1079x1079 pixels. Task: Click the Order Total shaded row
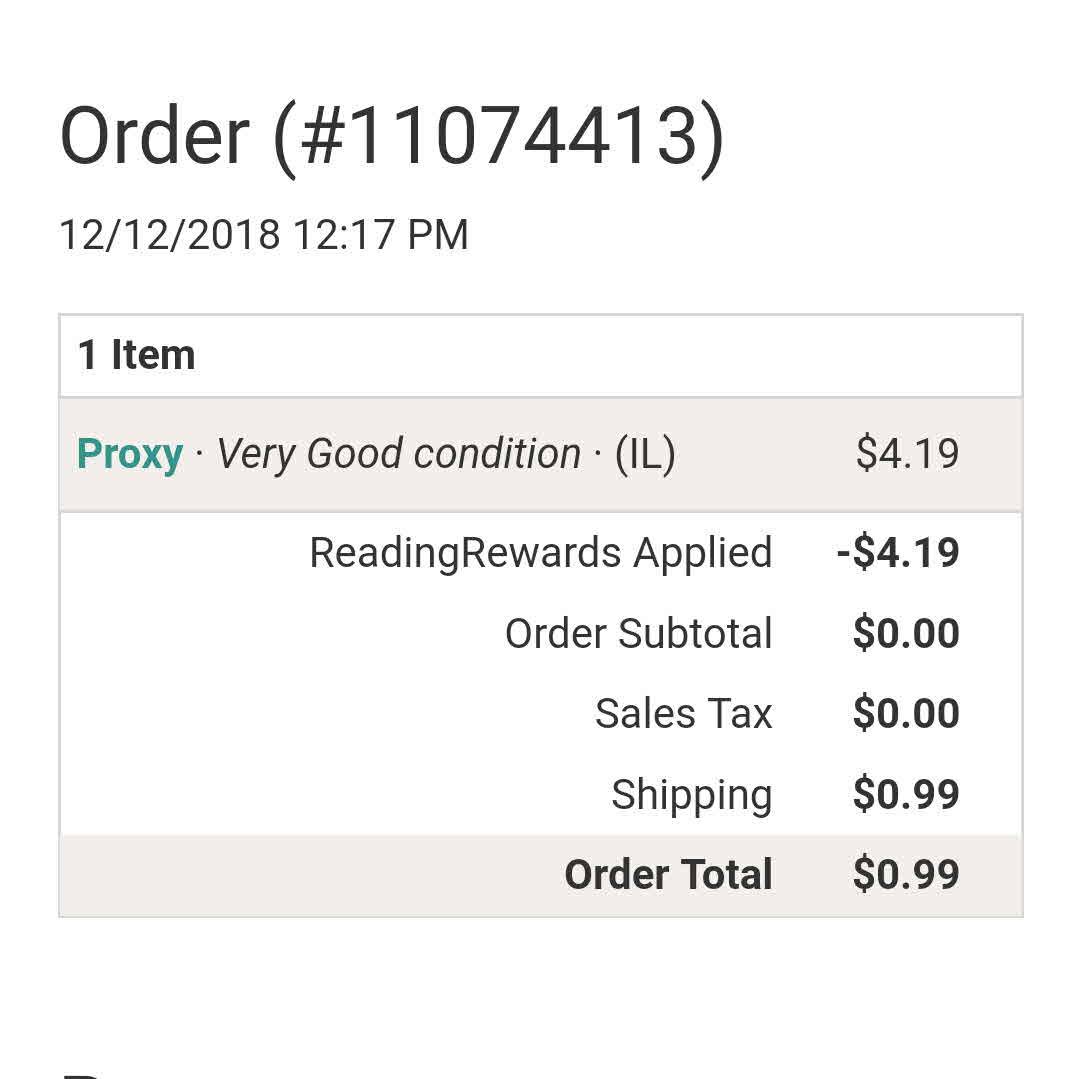tap(300, 875)
